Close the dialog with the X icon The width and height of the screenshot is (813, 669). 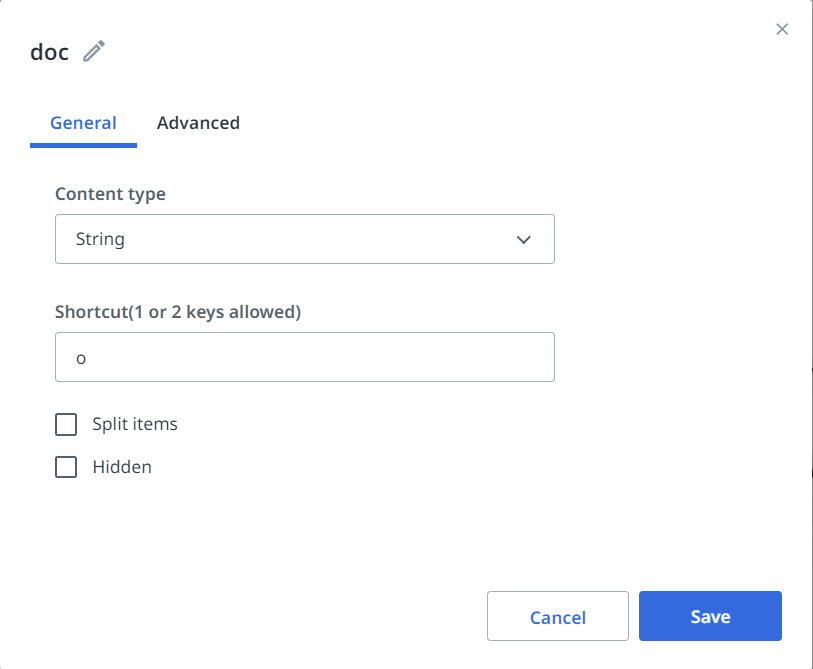coord(782,29)
